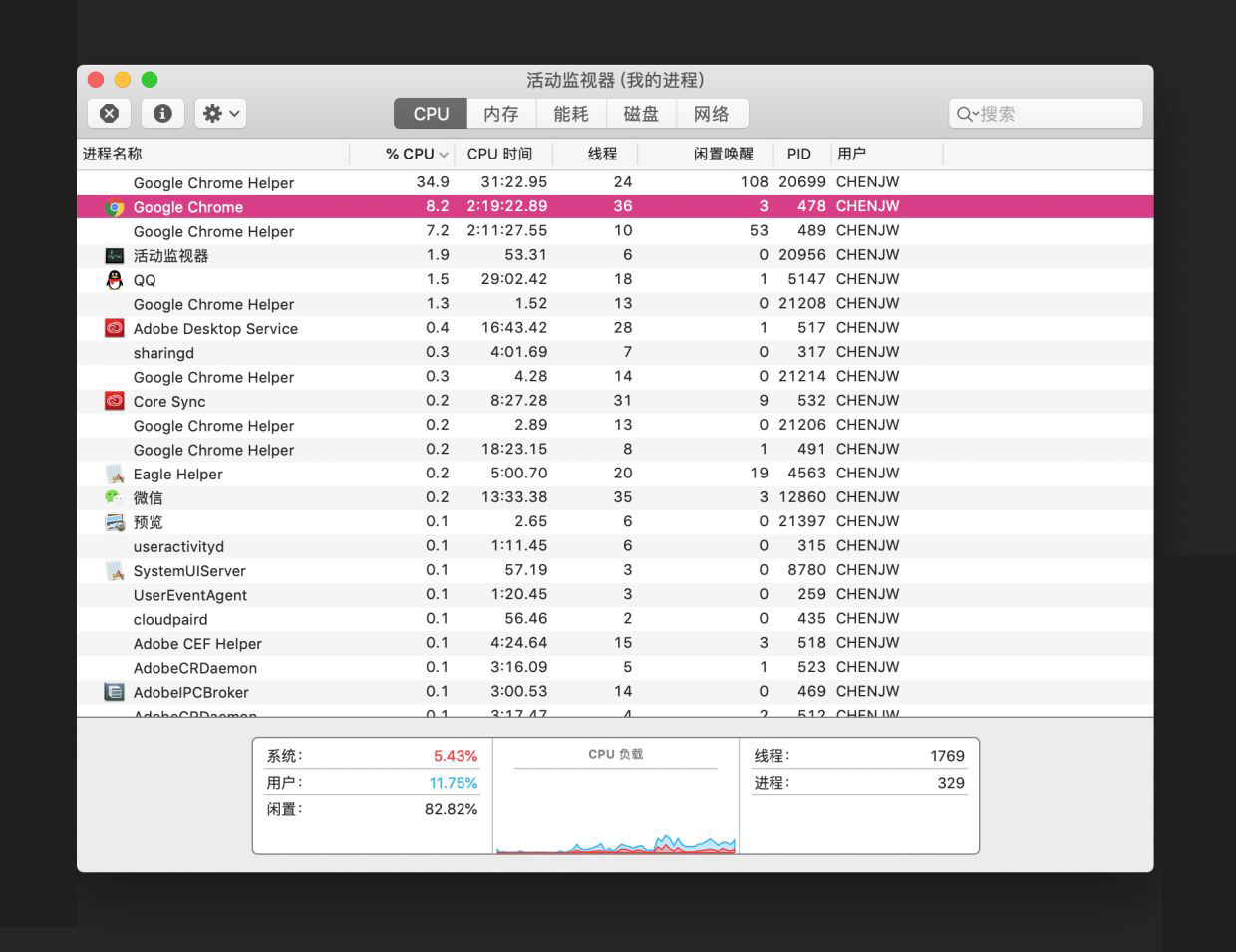
Task: Click the Google Chrome app icon
Action: (115, 207)
